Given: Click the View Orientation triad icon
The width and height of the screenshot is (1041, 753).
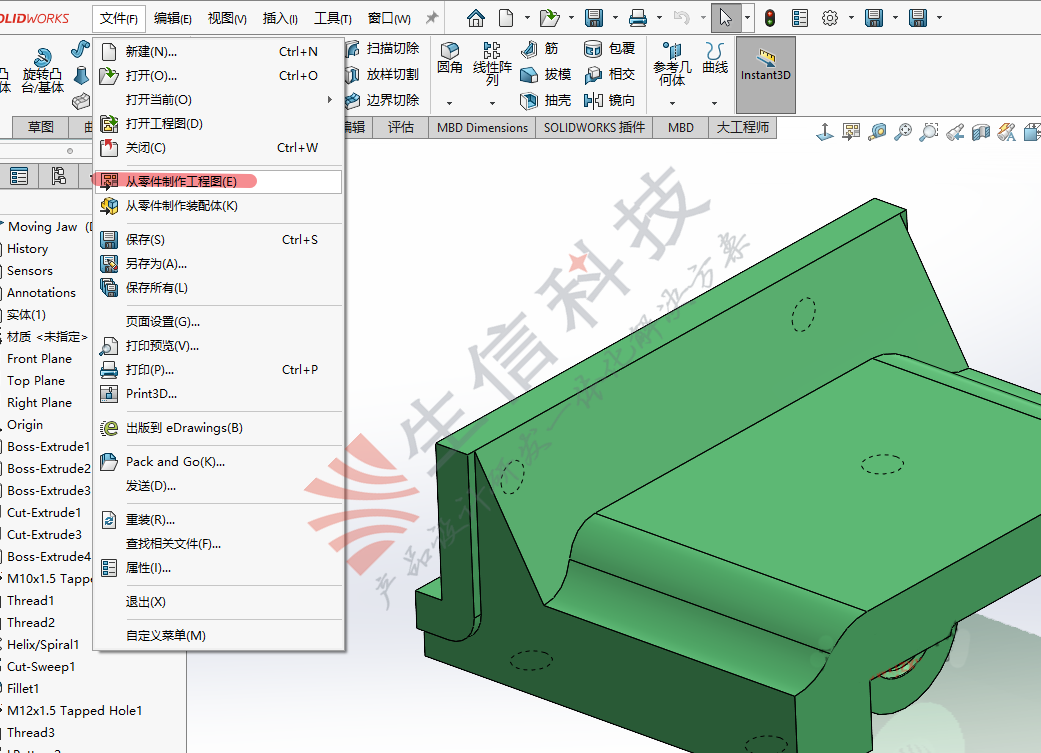Looking at the screenshot, I should [825, 132].
